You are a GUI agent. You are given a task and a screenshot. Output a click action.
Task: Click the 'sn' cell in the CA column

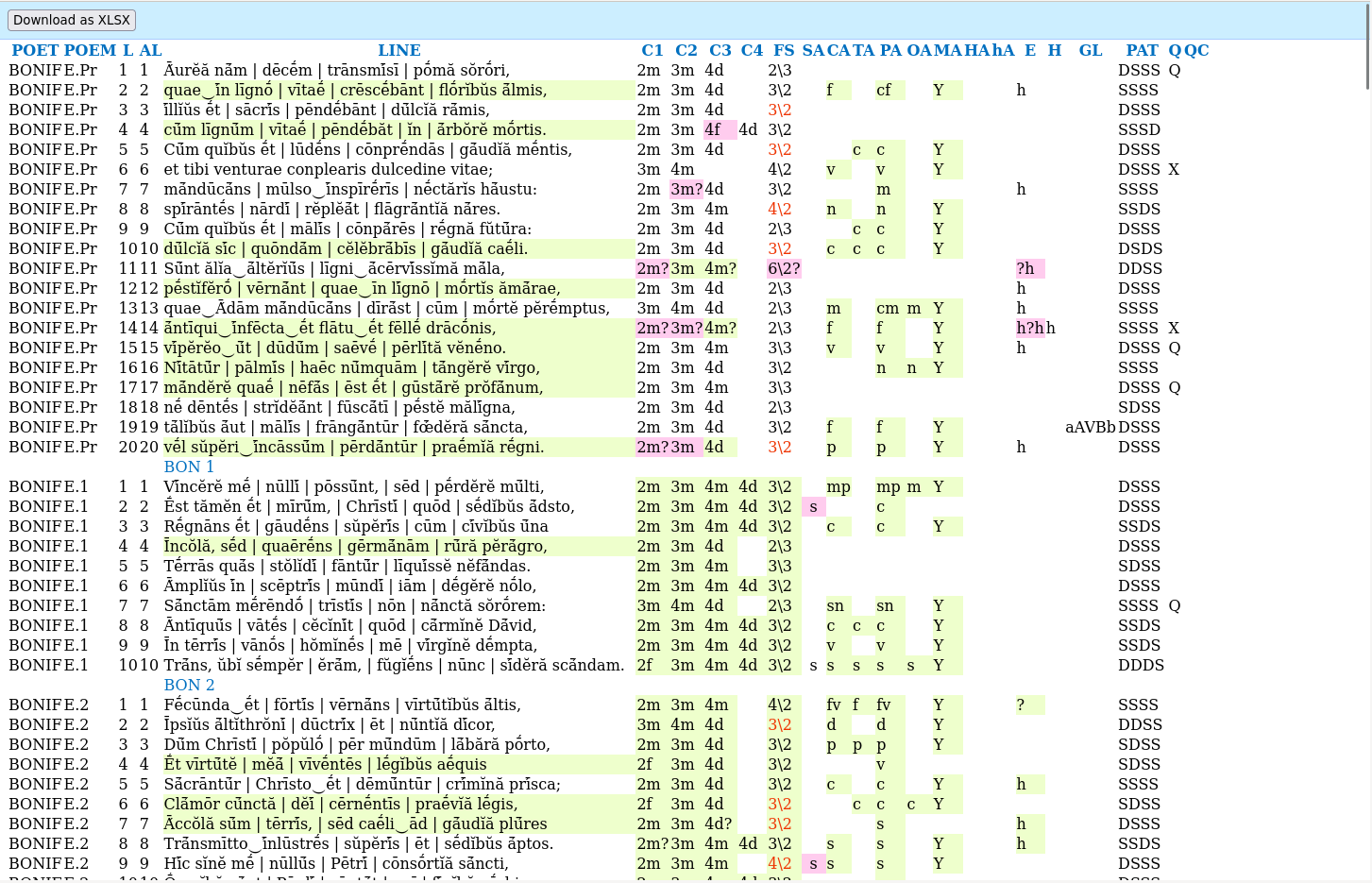[x=838, y=605]
